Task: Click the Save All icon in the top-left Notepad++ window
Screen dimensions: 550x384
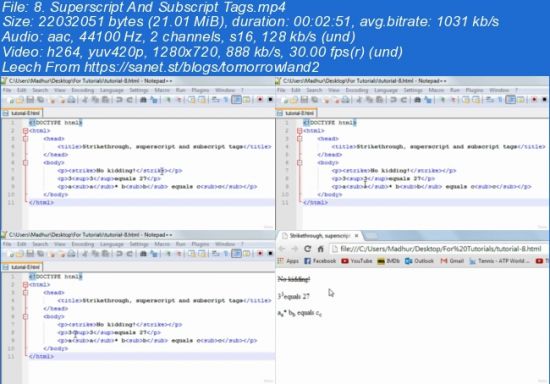Action: (x=41, y=100)
